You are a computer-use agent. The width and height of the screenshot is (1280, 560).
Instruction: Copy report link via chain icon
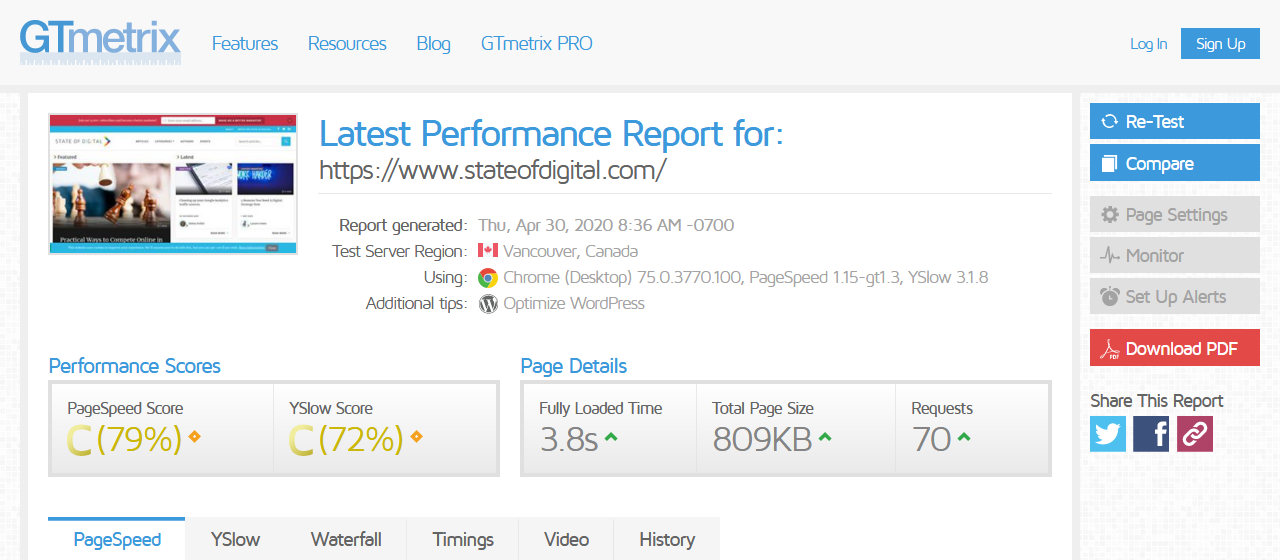(x=1195, y=434)
